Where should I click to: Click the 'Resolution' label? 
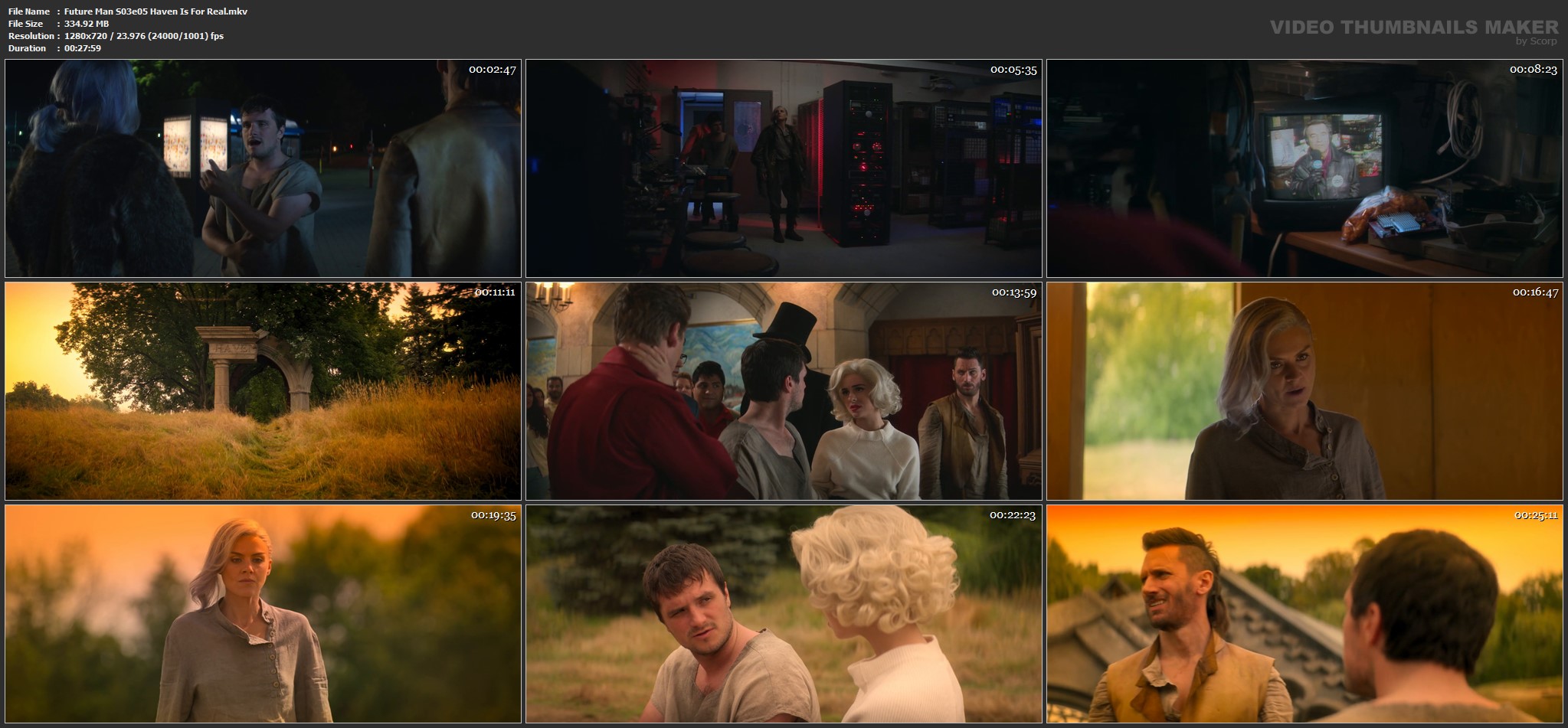tap(31, 36)
